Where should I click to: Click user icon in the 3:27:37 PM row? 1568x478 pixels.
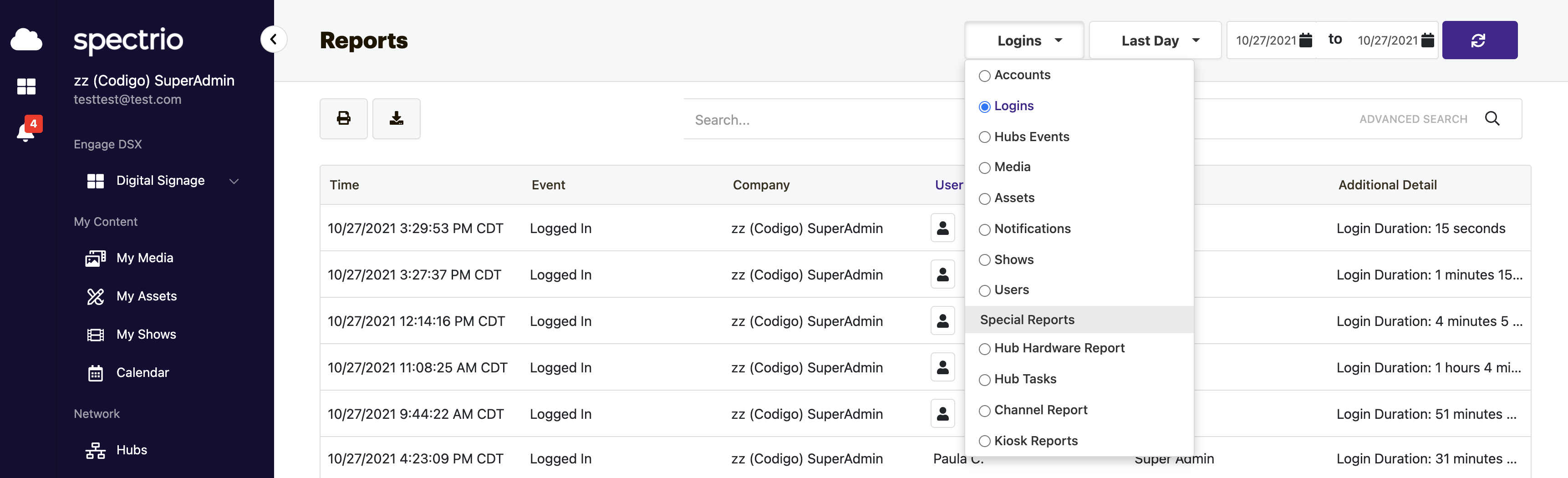[942, 274]
